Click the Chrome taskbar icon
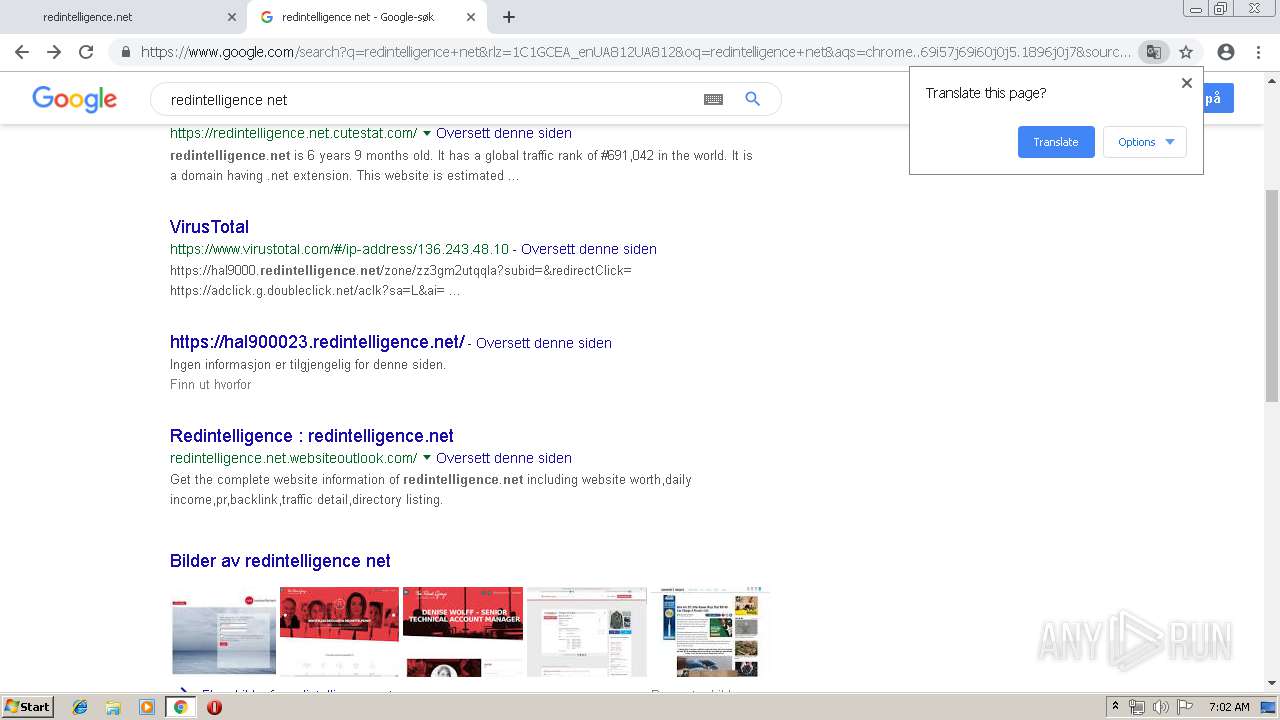Image resolution: width=1280 pixels, height=720 pixels. pos(180,707)
